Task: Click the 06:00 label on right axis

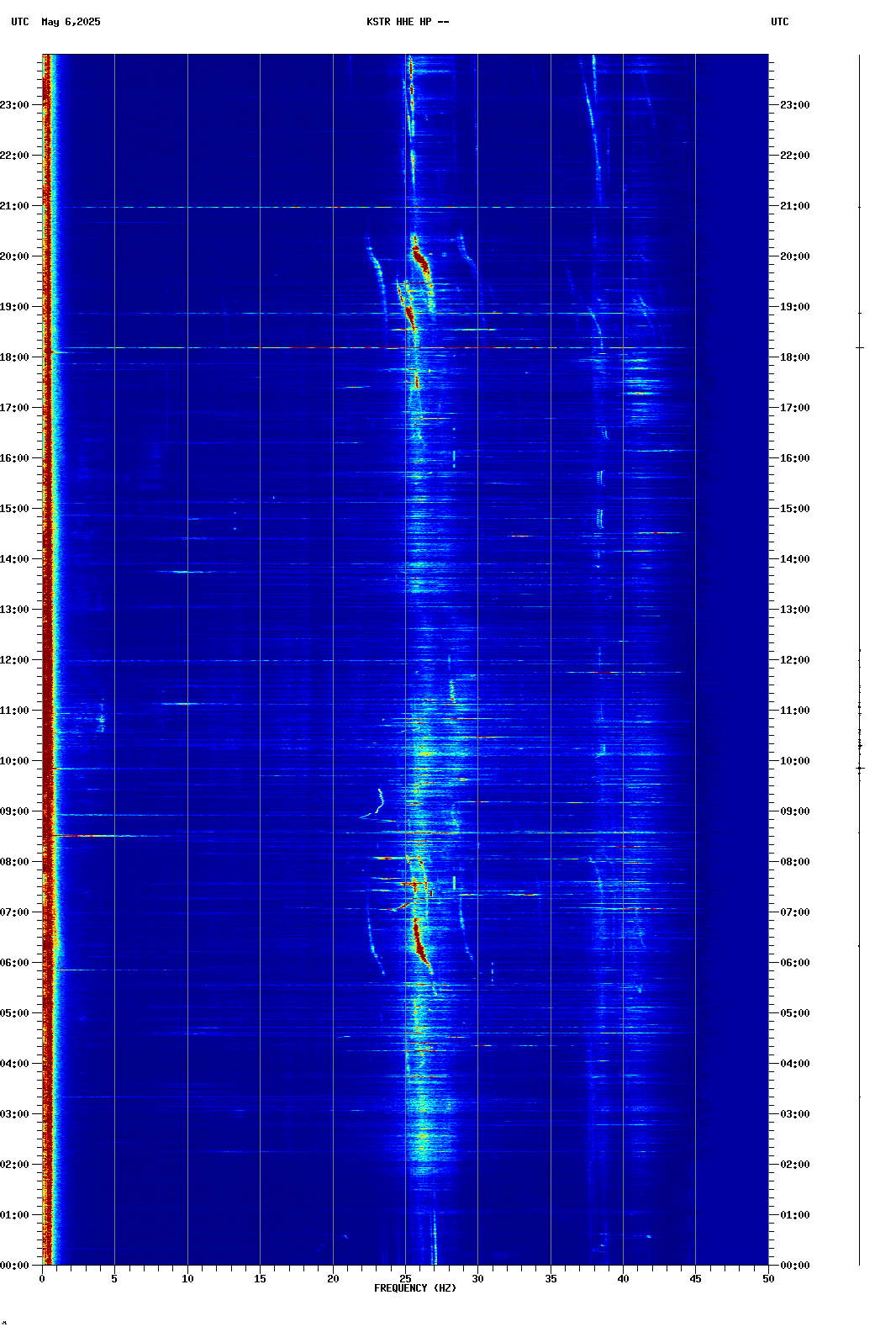Action: point(795,963)
